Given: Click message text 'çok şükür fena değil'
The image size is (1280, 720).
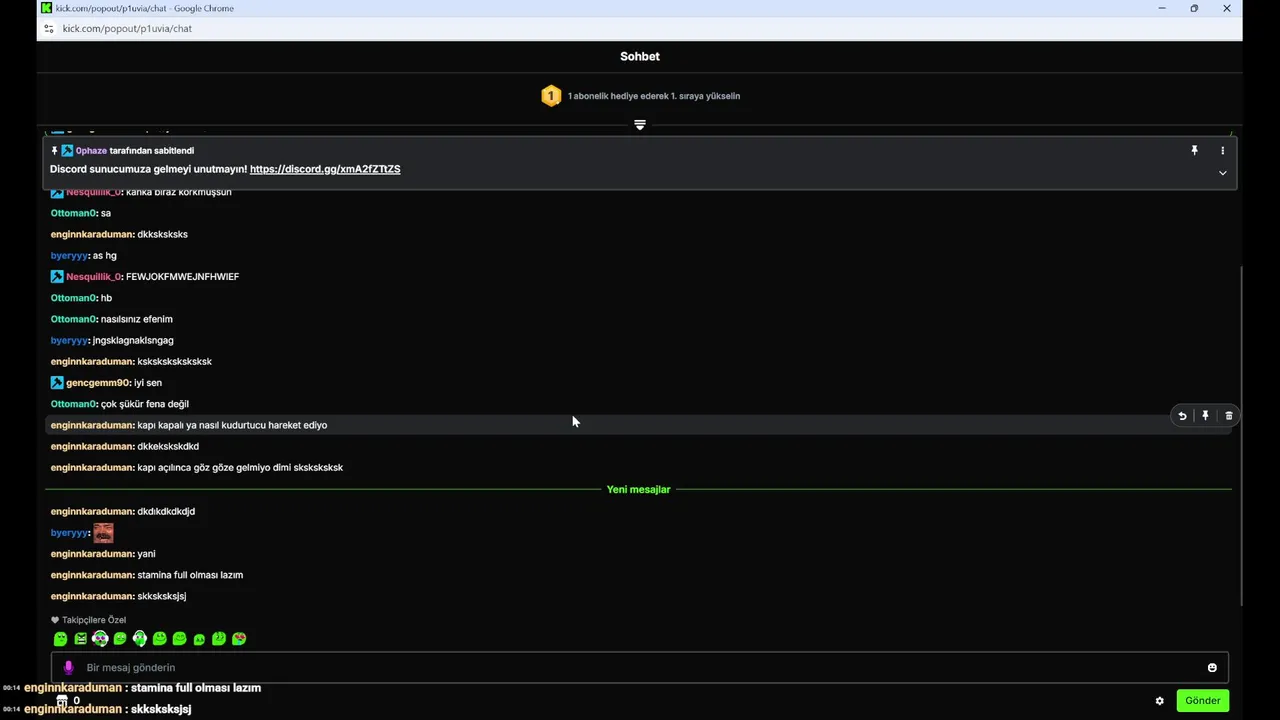Looking at the screenshot, I should pyautogui.click(x=145, y=404).
